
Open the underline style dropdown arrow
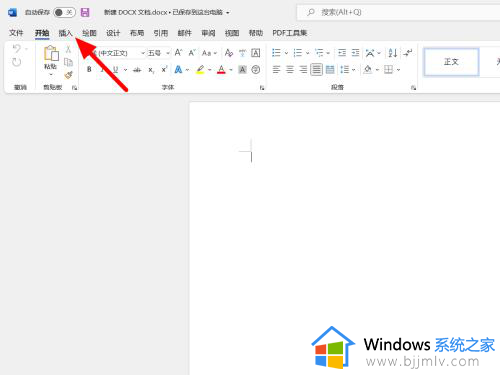pyautogui.click(x=125, y=70)
